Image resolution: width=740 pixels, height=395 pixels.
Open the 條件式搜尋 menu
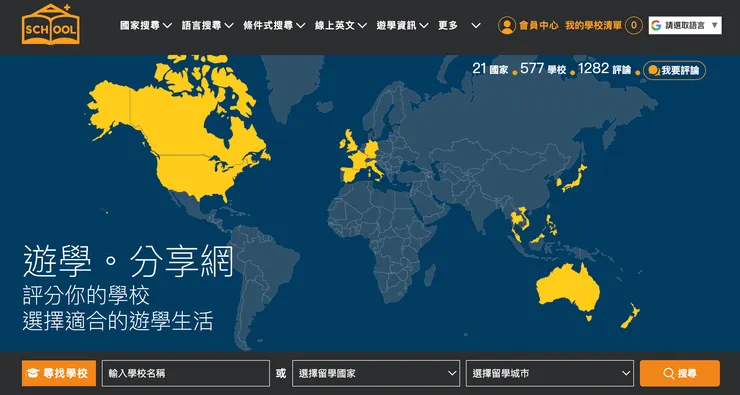pyautogui.click(x=274, y=25)
